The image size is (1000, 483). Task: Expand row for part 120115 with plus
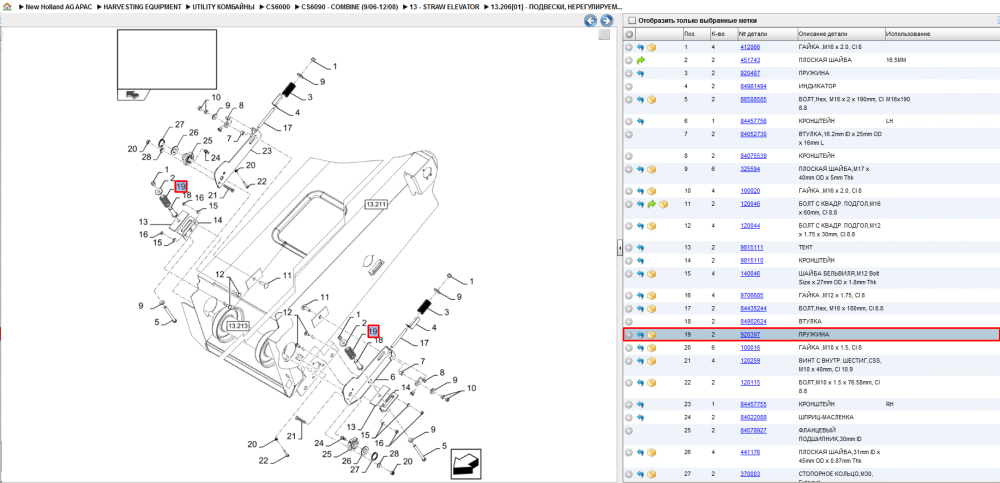coord(629,383)
